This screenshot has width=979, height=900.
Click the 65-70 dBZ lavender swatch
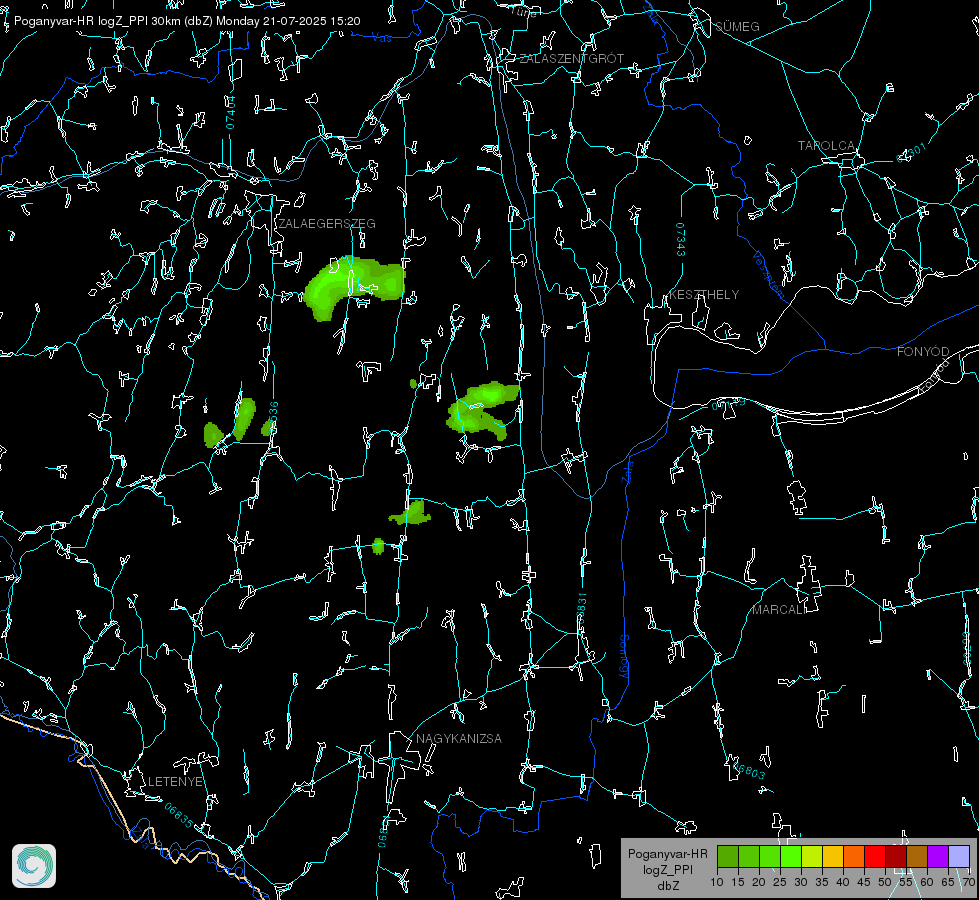coord(959,856)
